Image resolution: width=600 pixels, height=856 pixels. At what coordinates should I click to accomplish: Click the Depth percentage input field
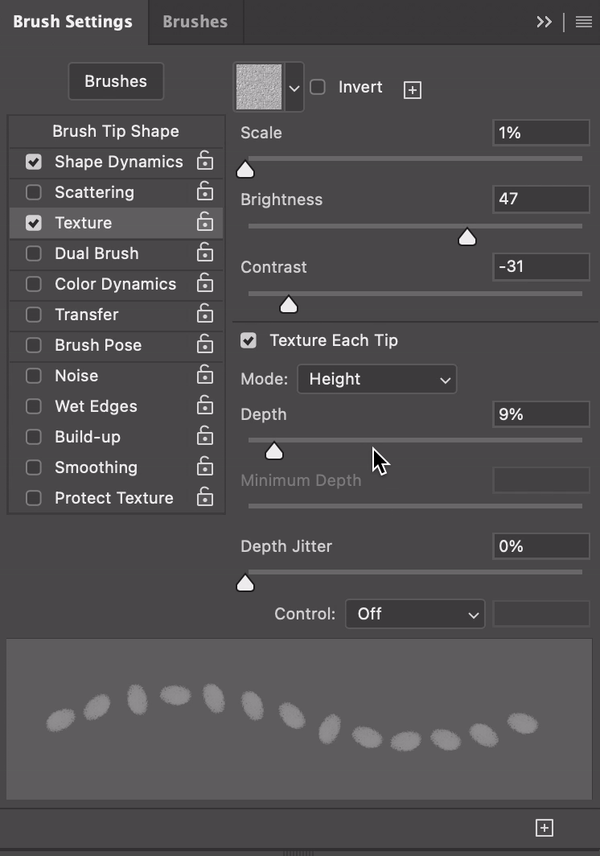[541, 414]
